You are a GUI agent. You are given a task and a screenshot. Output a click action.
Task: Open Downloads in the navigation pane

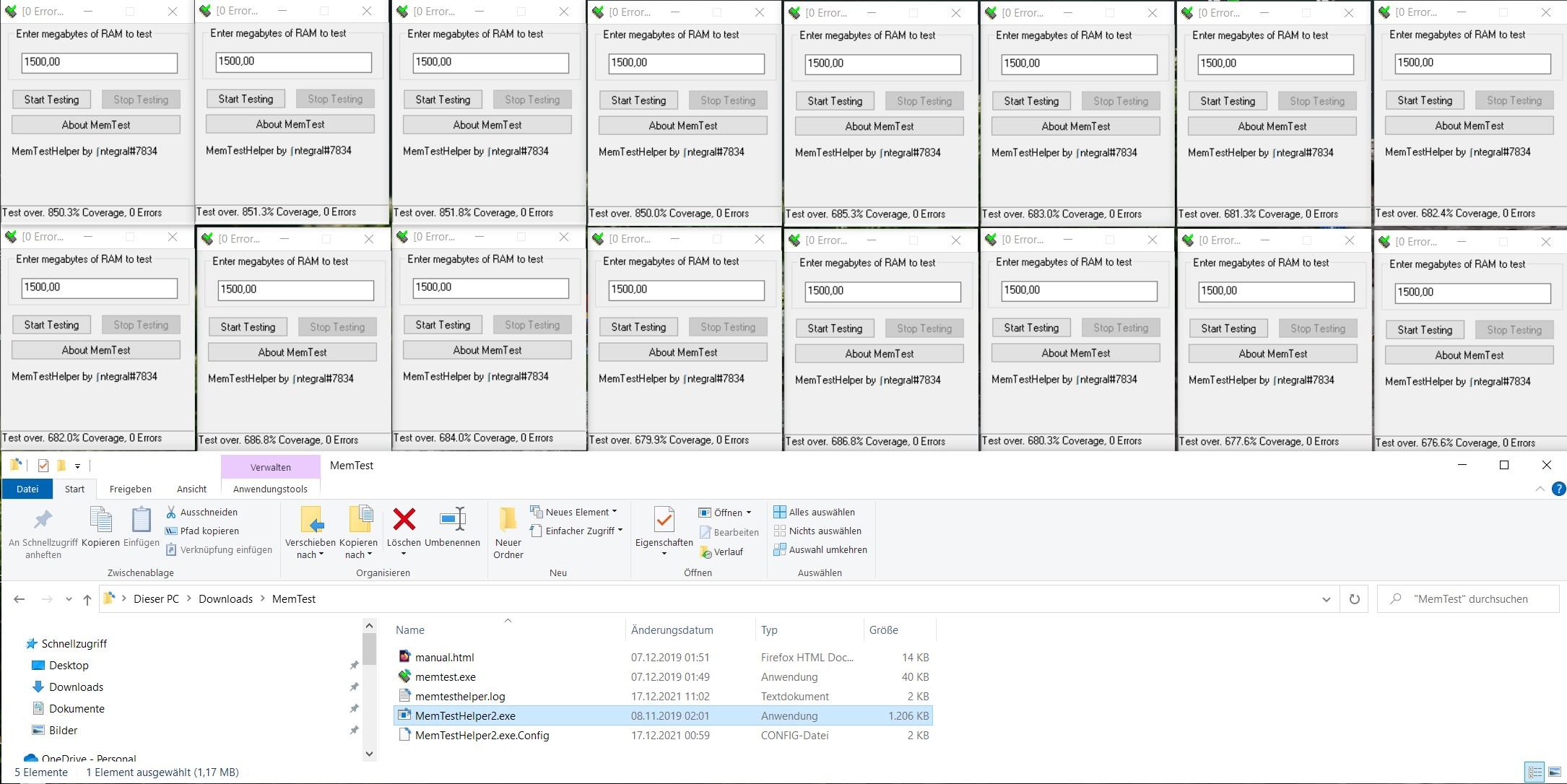click(x=76, y=687)
